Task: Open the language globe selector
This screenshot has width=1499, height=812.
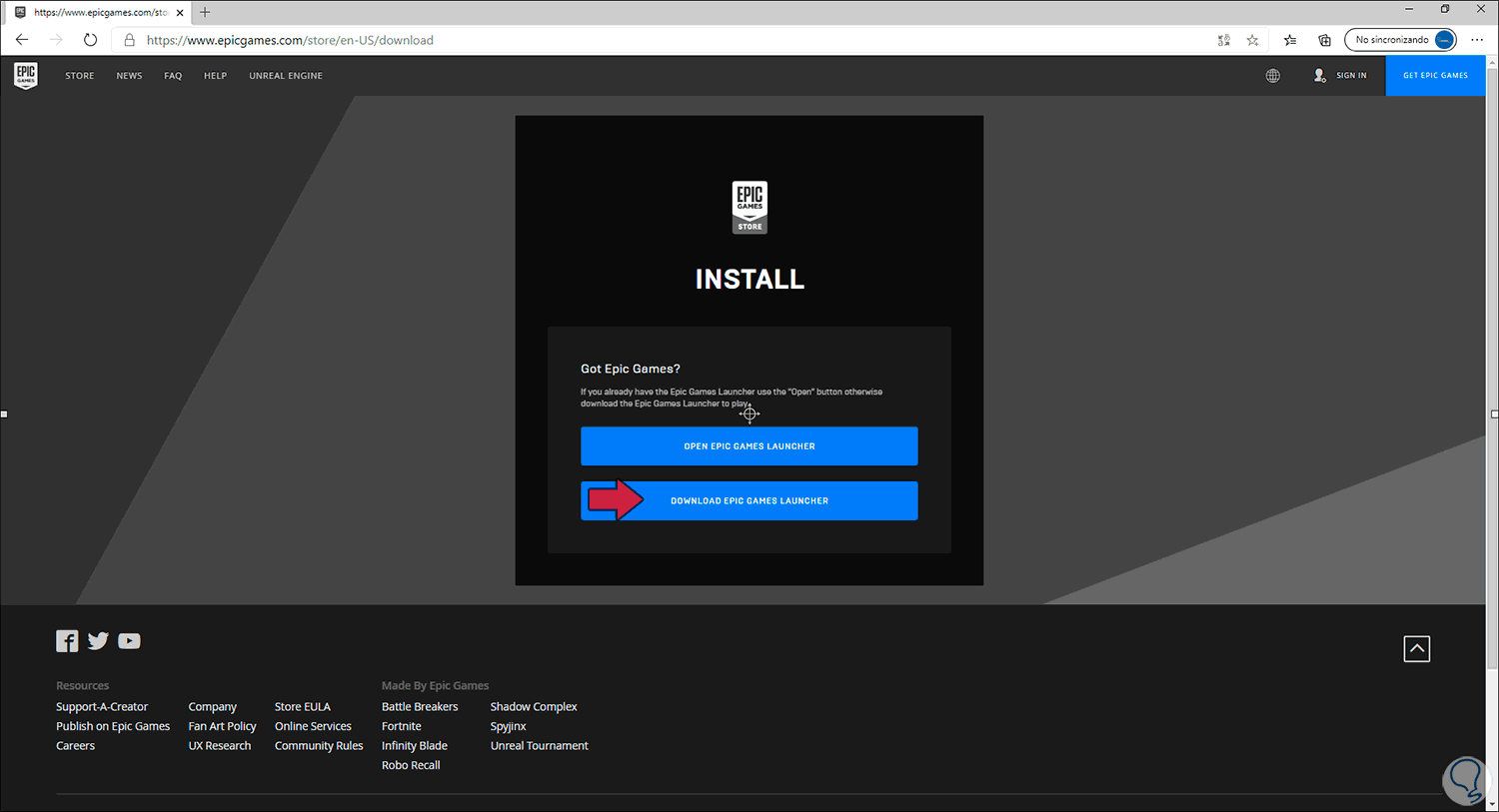Action: point(1273,76)
